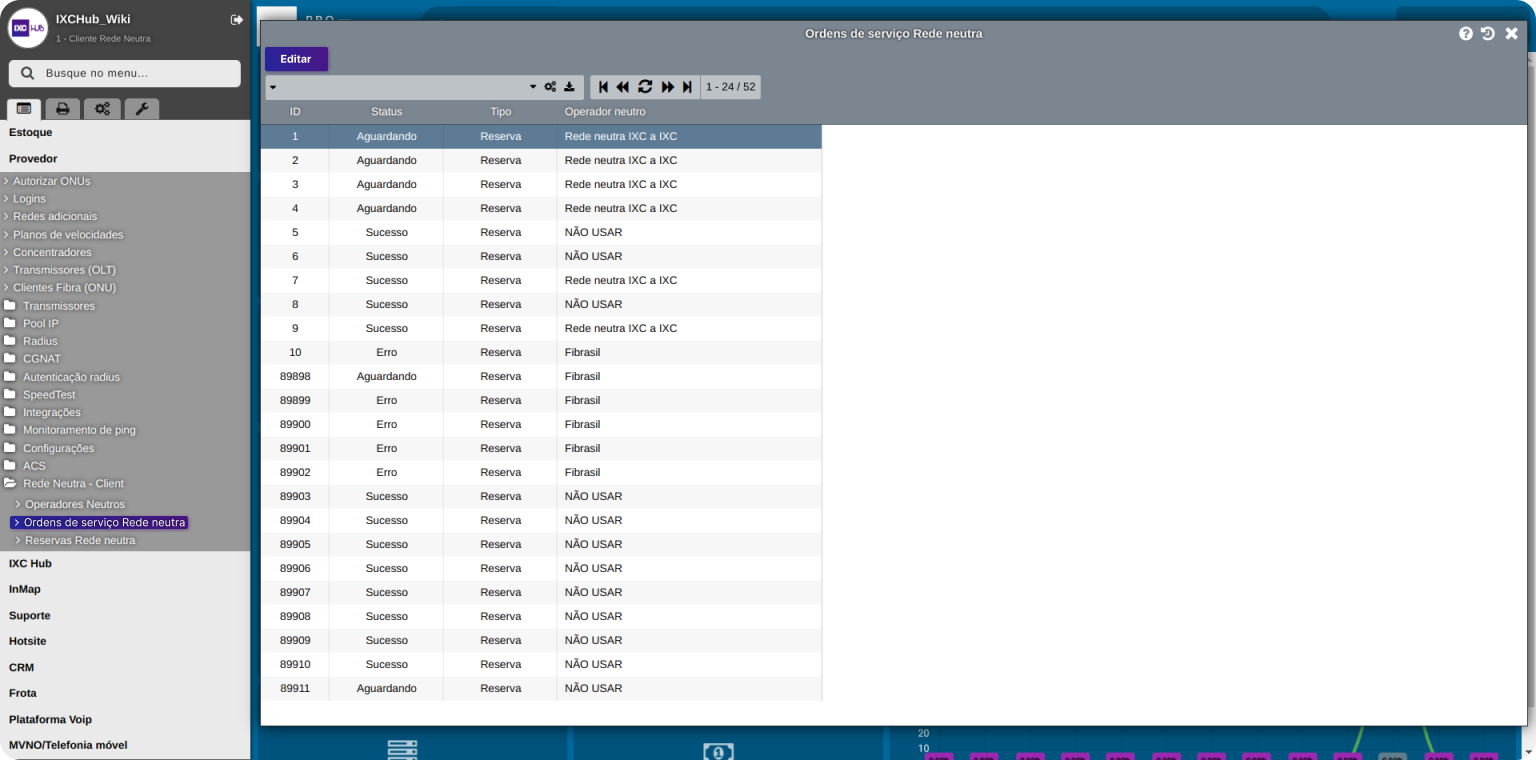This screenshot has width=1536, height=760.
Task: Go to previous page of records
Action: point(623,87)
